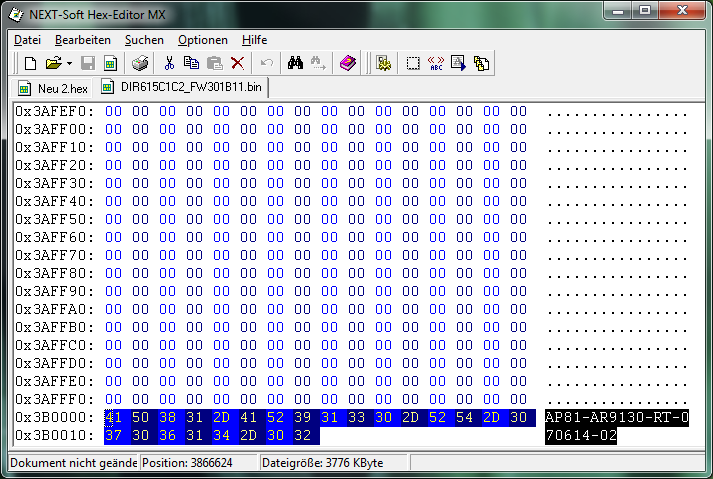Screen dimensions: 713x479
Task: Open help via the purple book icon
Action: [x=348, y=63]
